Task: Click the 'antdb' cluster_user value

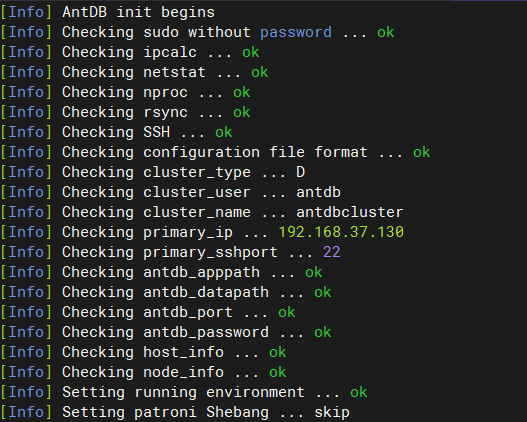Action: pos(318,192)
